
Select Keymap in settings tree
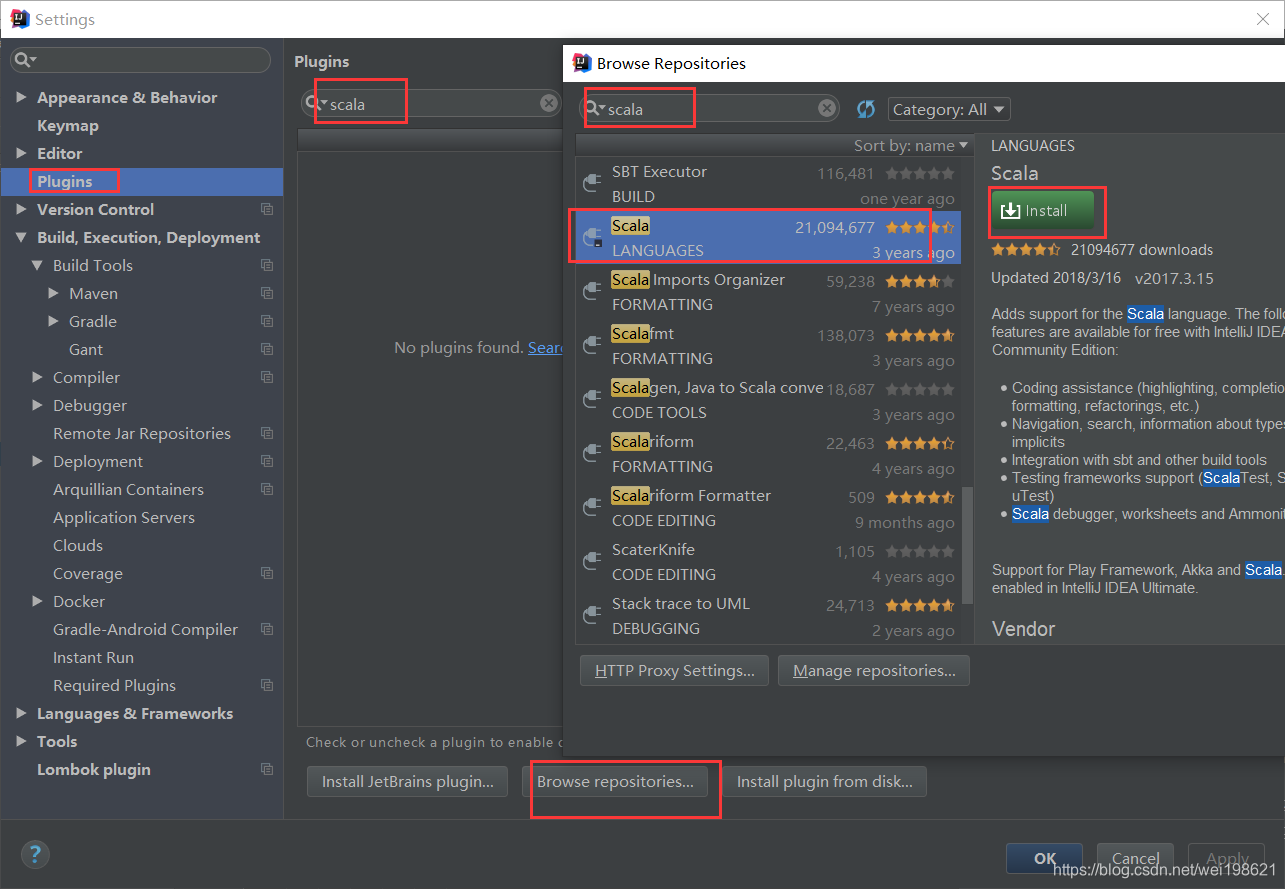pos(68,125)
